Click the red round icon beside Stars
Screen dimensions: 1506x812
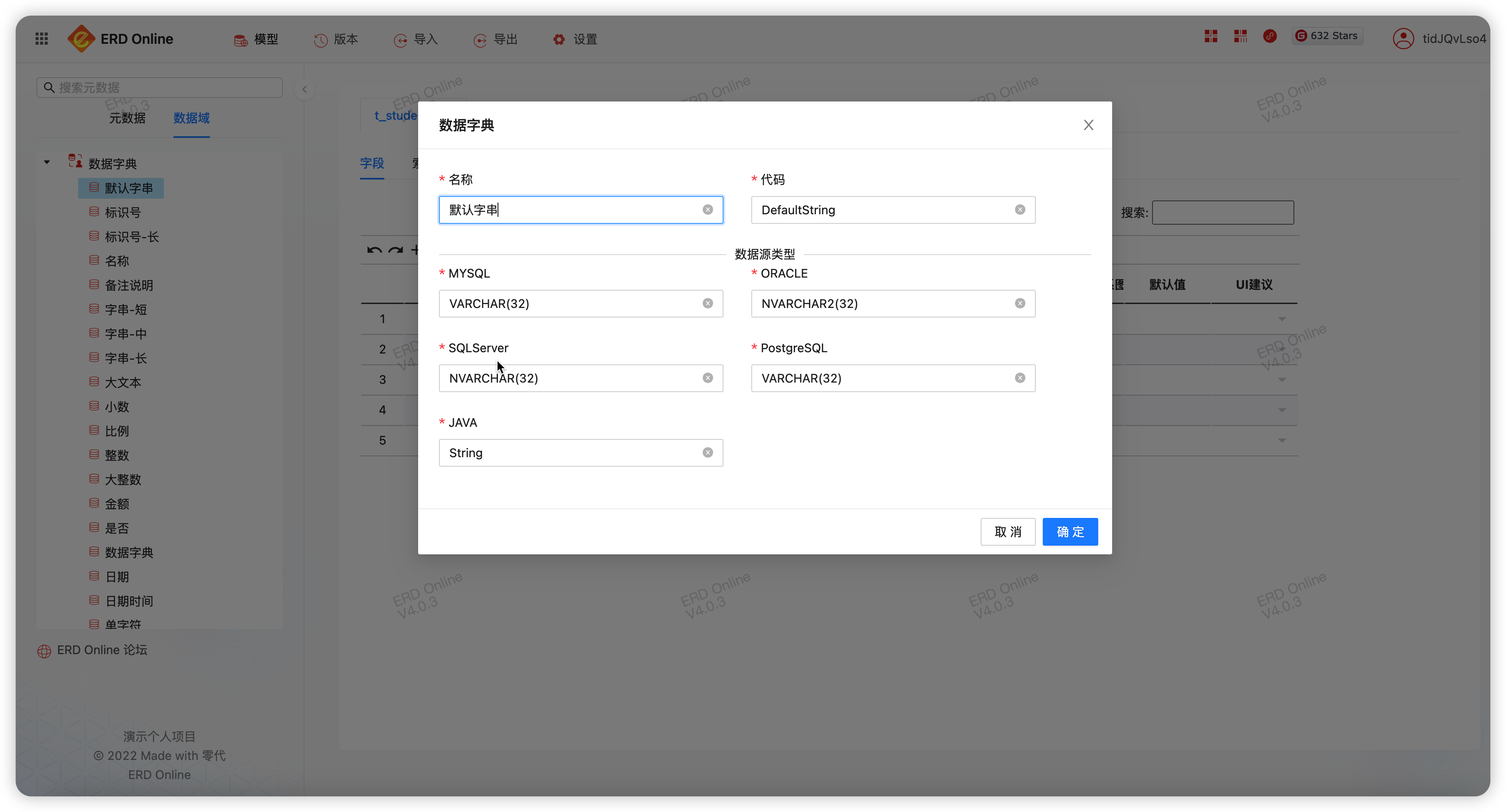(1270, 36)
